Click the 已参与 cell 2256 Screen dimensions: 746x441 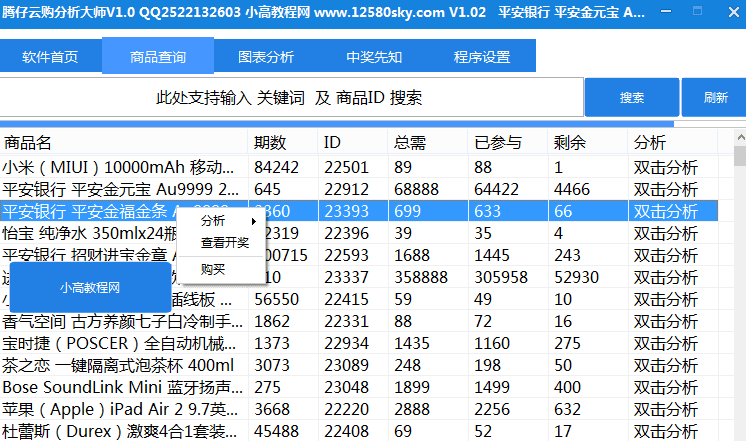pyautogui.click(x=492, y=409)
